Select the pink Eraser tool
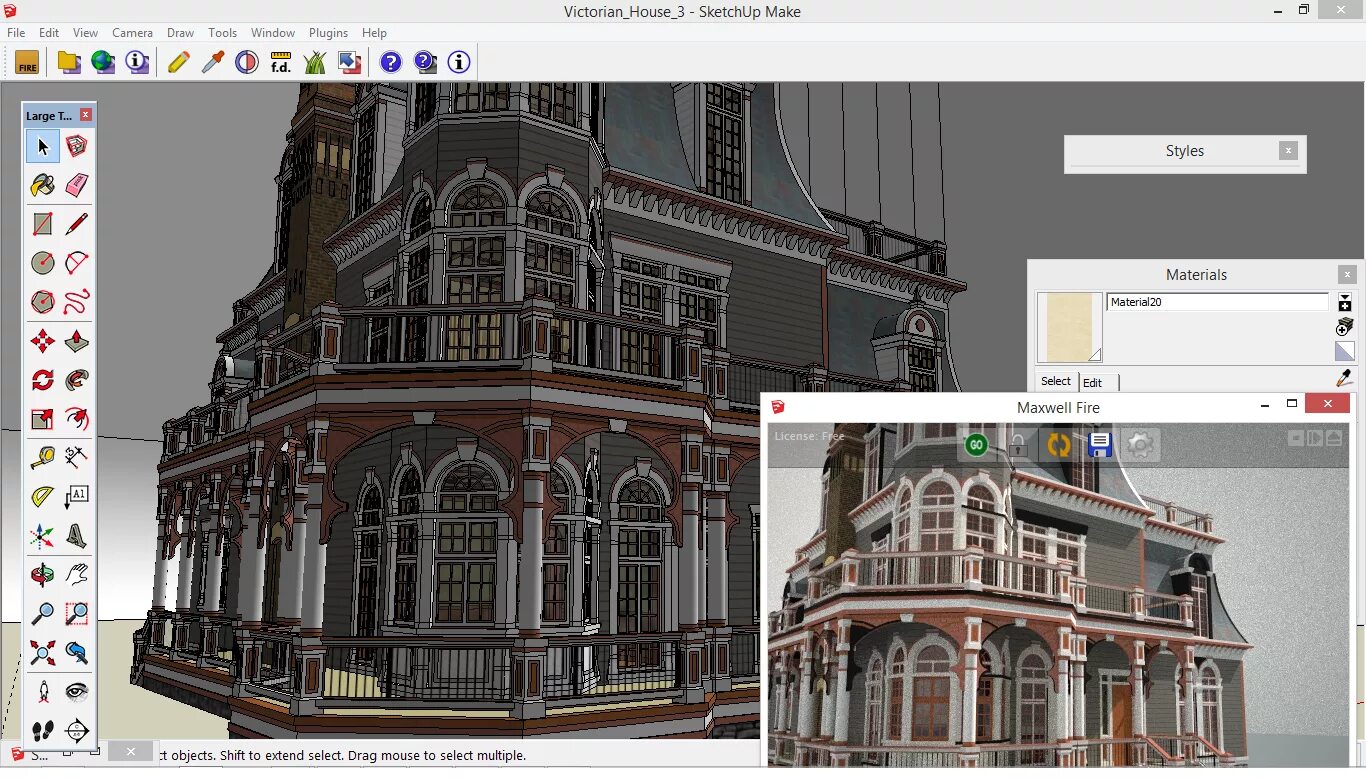The width and height of the screenshot is (1366, 778). pos(77,185)
